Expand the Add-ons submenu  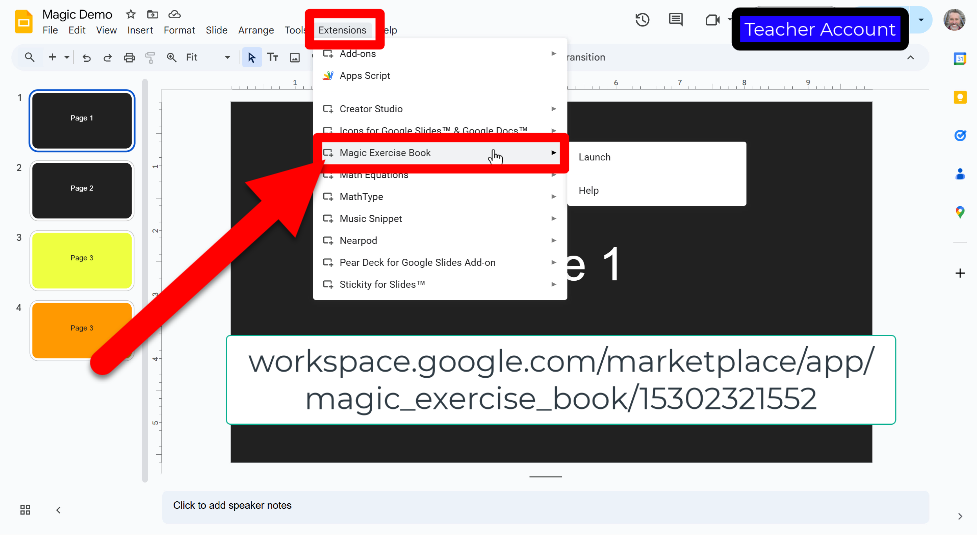440,54
